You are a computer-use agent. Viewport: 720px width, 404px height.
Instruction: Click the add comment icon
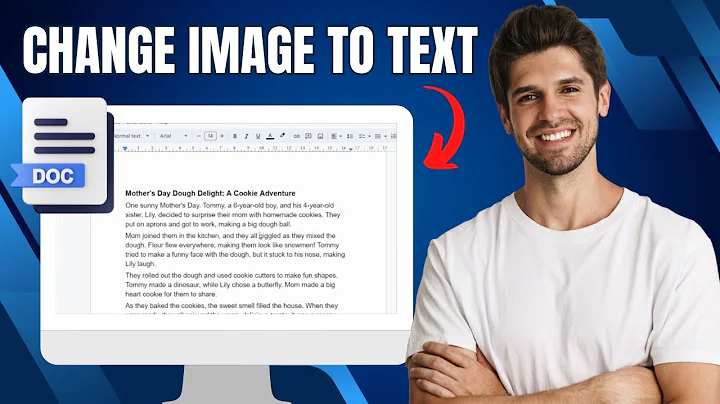point(309,136)
